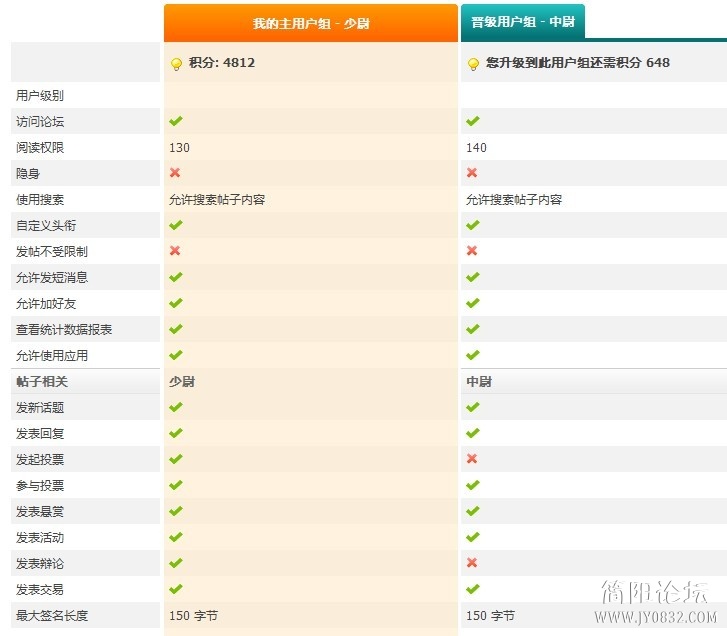Screen dimensions: 727x636
Task: Click the red X for 隐身 in 中尉 column
Action: (472, 172)
